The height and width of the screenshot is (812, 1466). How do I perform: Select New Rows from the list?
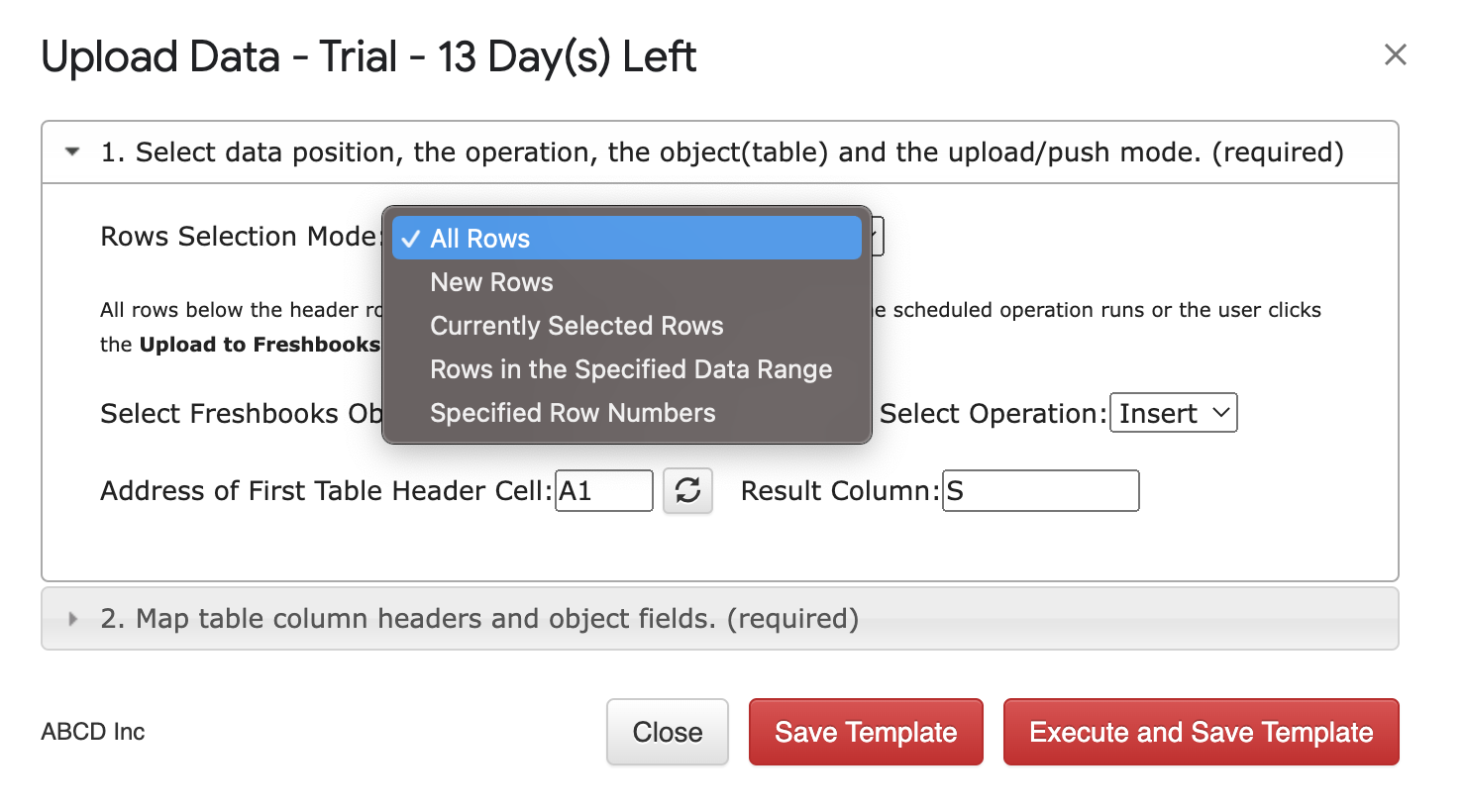491,282
